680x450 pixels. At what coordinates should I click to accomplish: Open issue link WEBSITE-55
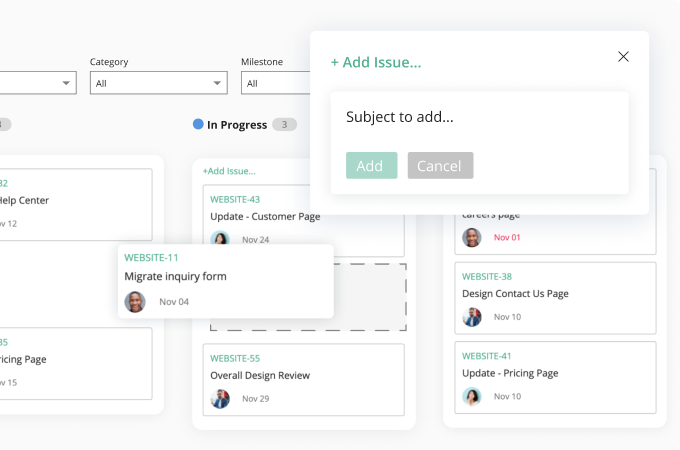pyautogui.click(x=235, y=359)
